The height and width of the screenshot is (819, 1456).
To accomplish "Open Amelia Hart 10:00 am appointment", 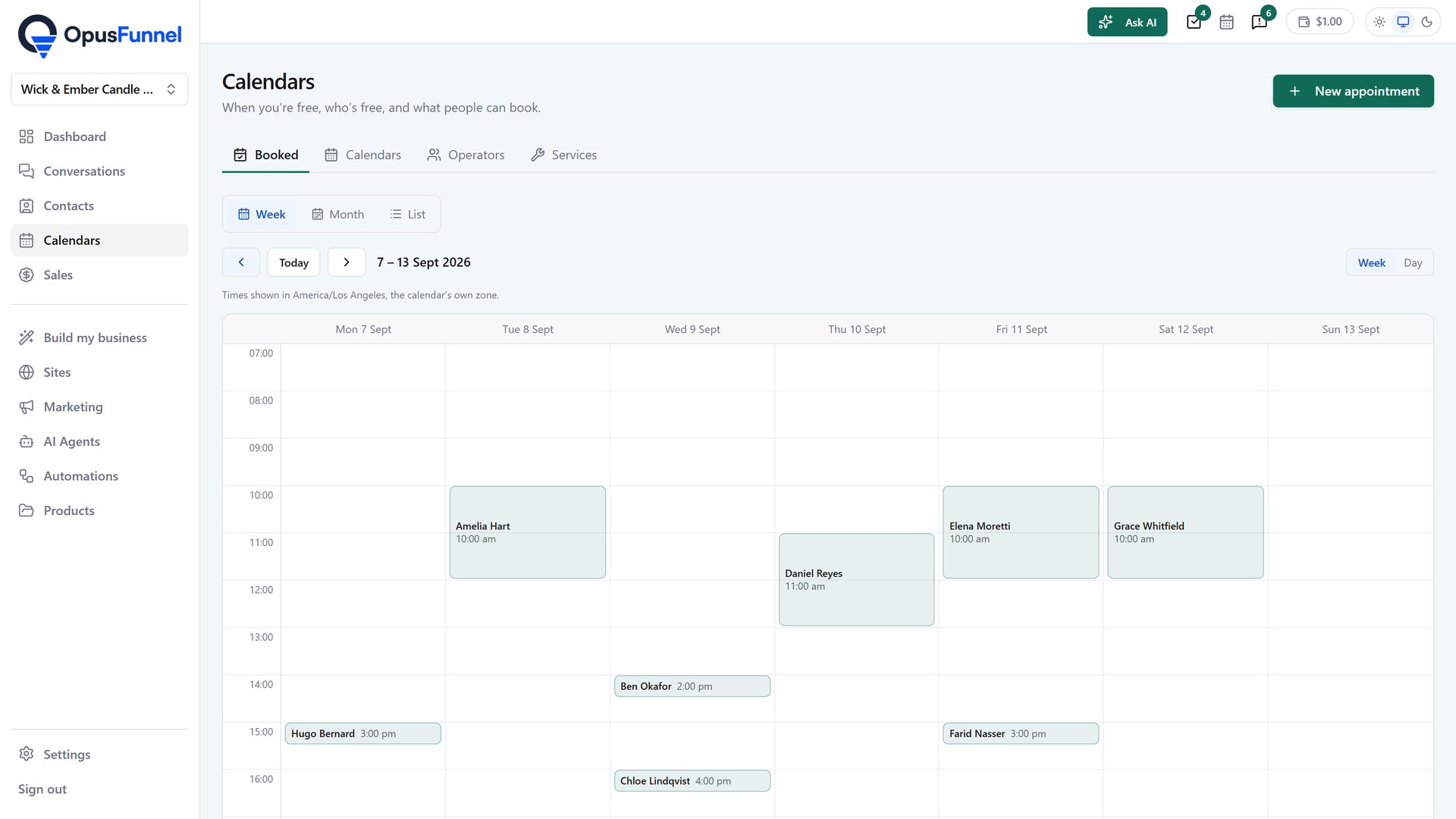I will coord(528,532).
